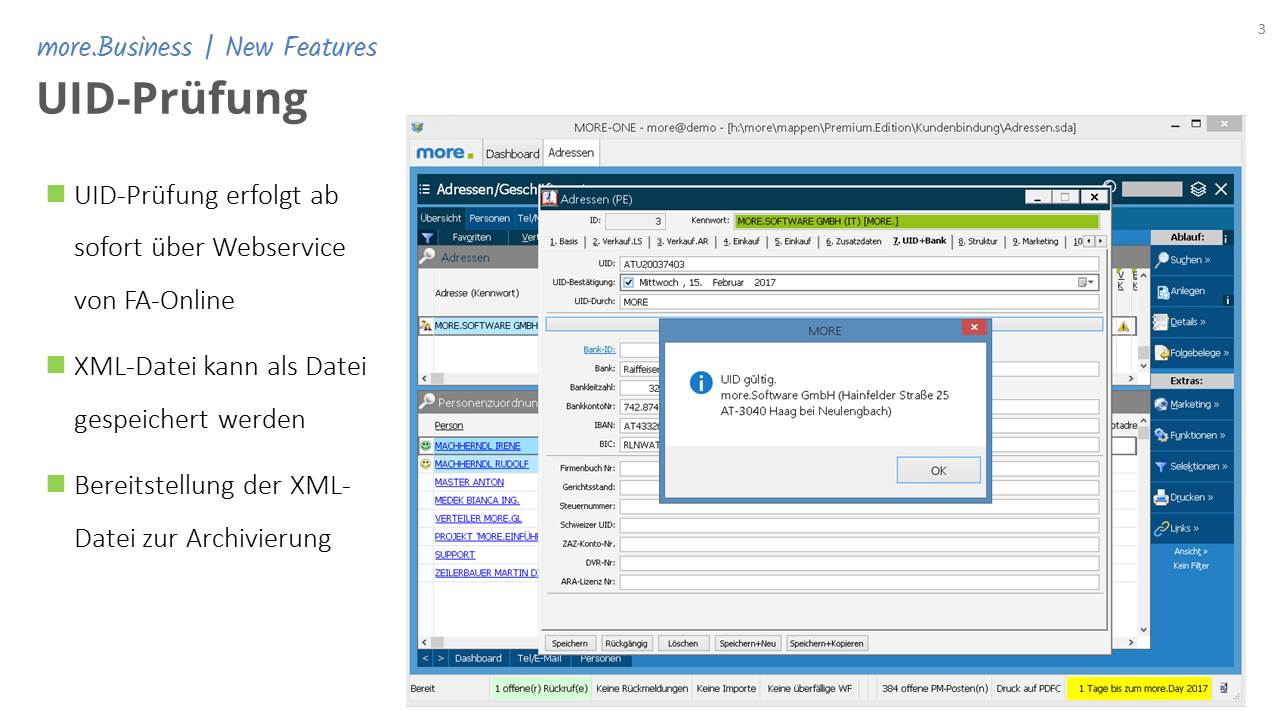Click OK in the UID gültig dialog
This screenshot has width=1279, height=720.
(938, 470)
